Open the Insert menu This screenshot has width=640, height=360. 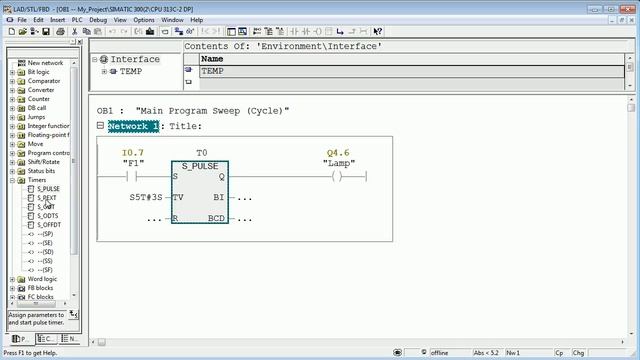point(58,20)
